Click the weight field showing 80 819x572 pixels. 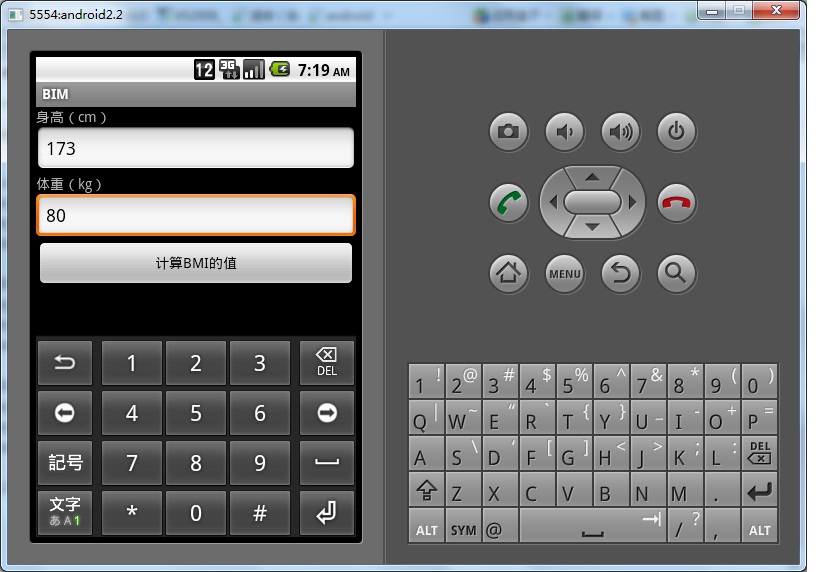[x=196, y=215]
